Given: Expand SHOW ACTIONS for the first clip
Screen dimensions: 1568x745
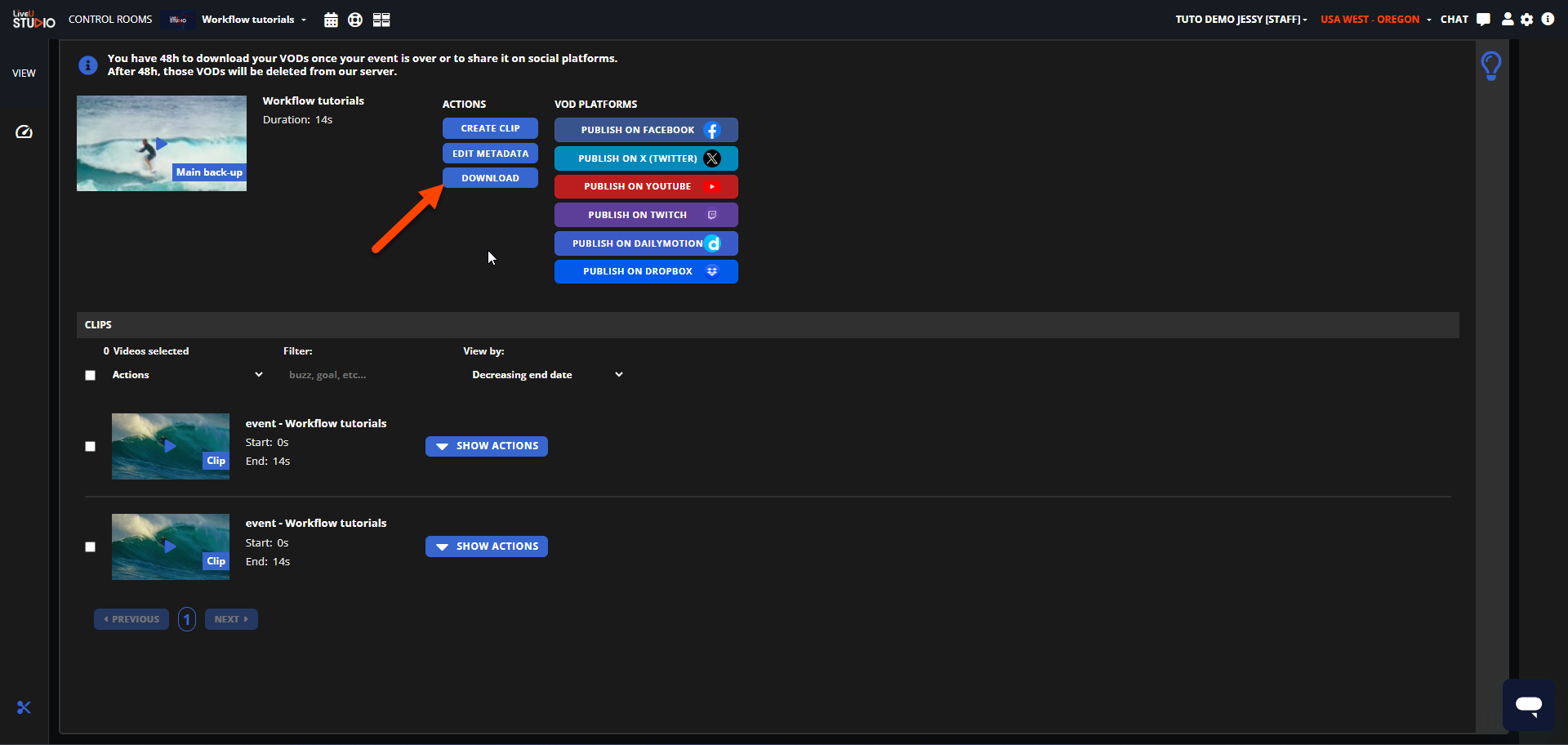Looking at the screenshot, I should click(487, 446).
